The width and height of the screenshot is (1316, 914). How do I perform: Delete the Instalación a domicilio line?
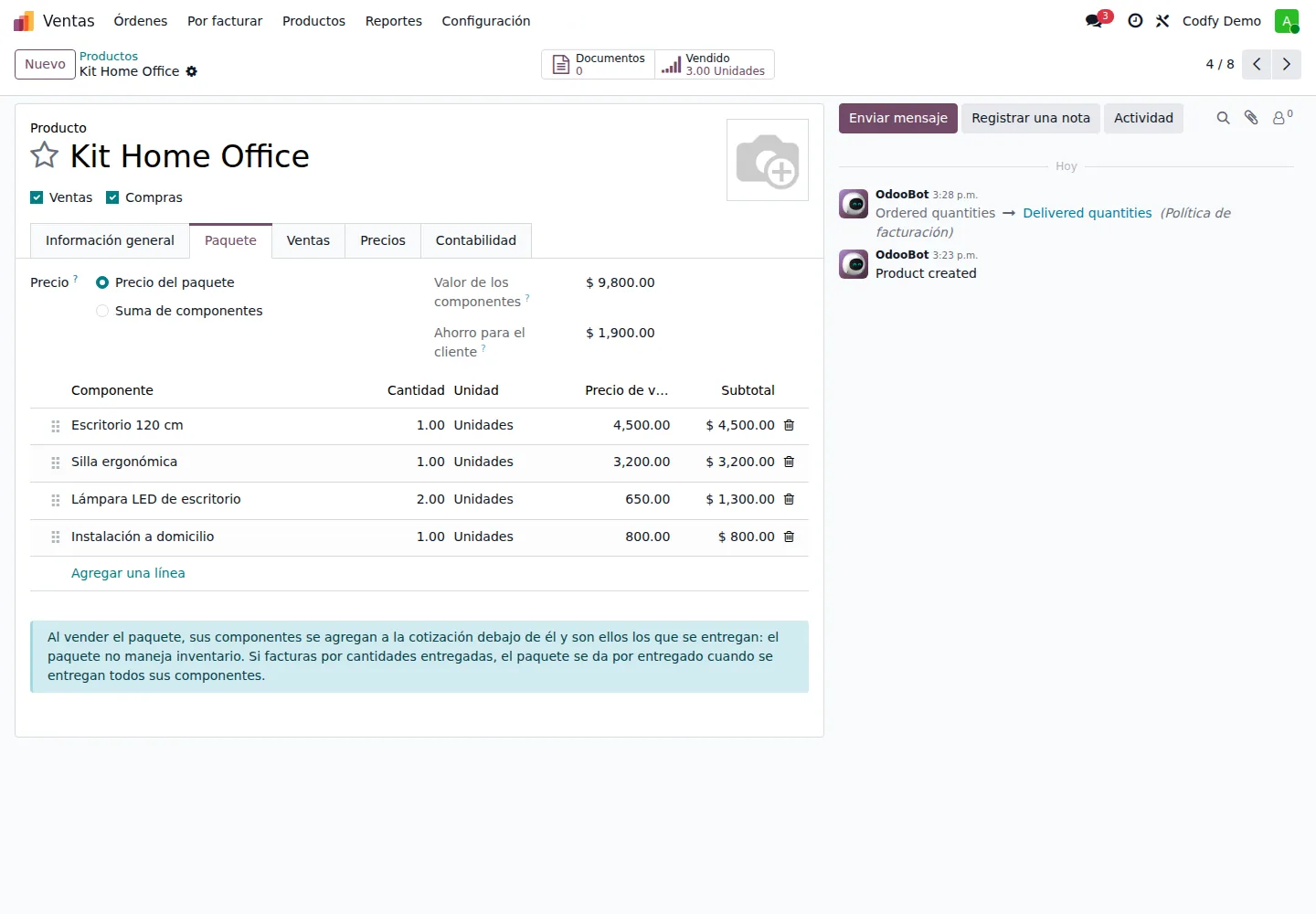pyautogui.click(x=789, y=537)
